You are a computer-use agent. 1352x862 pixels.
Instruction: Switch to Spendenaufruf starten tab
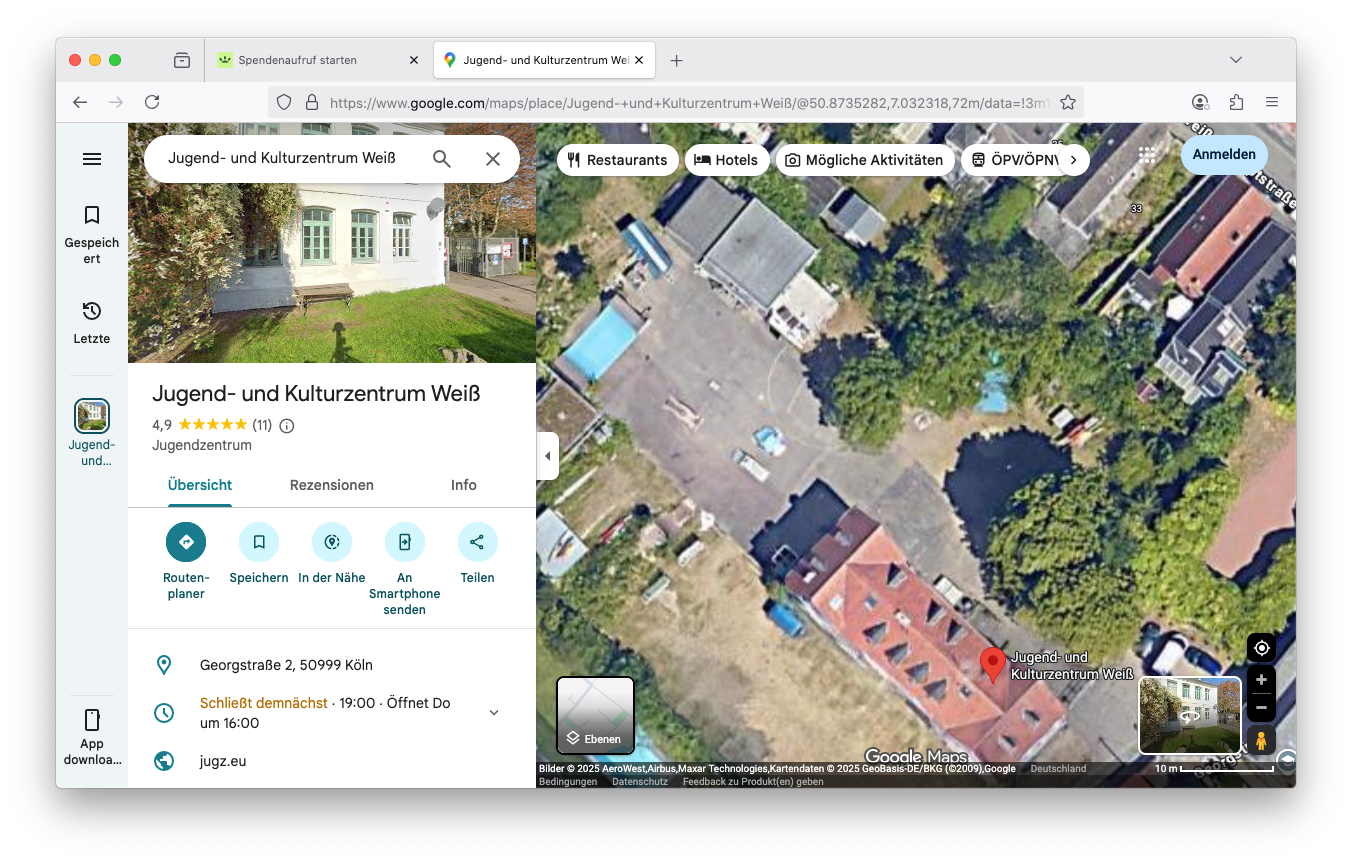point(318,60)
